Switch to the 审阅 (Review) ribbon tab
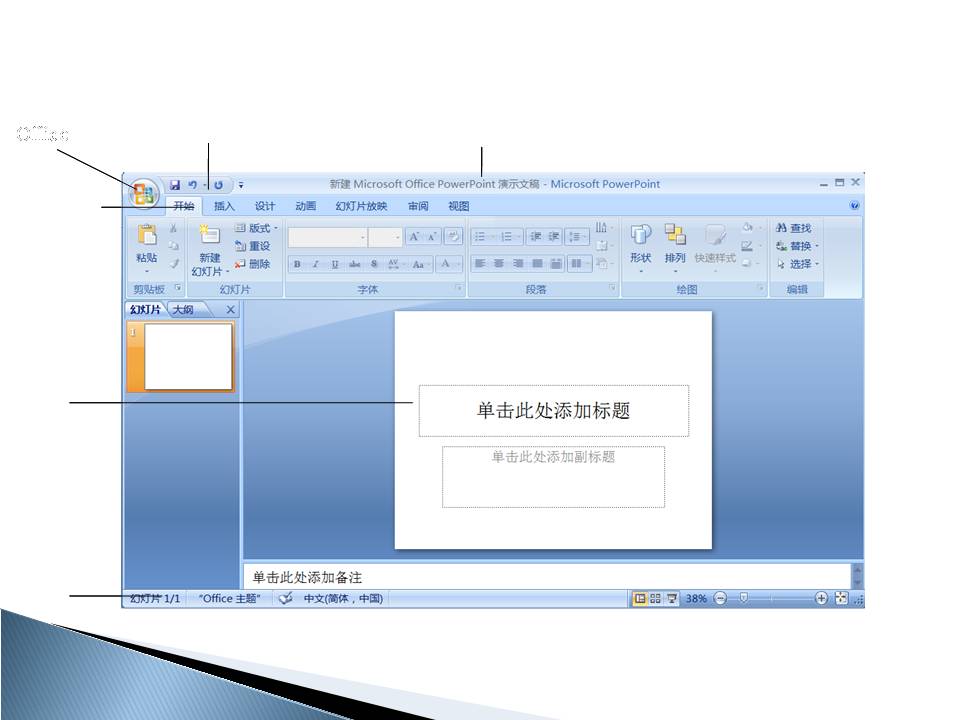Viewport: 960px width, 720px height. (x=418, y=206)
